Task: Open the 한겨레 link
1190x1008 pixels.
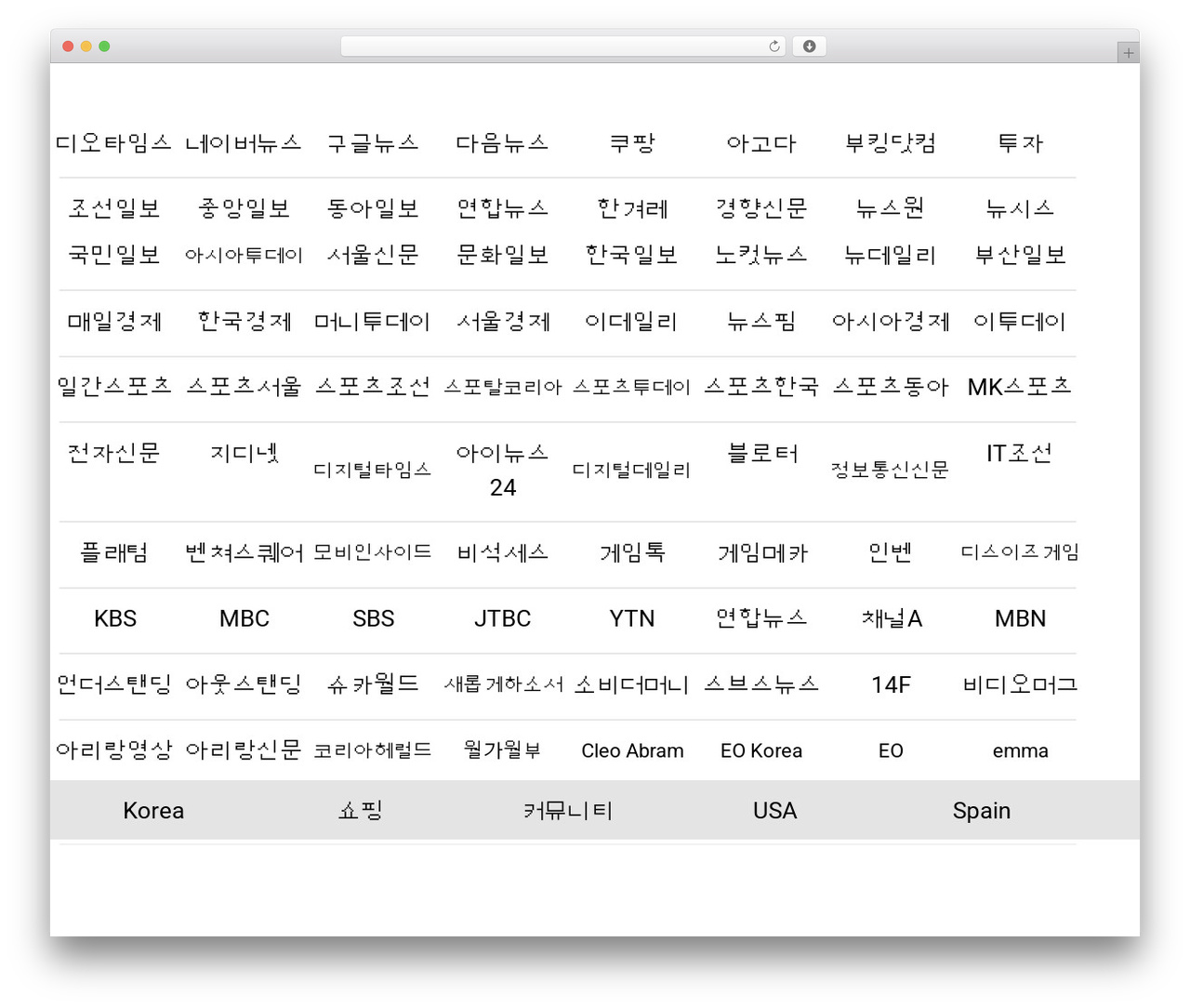Action: click(x=632, y=208)
